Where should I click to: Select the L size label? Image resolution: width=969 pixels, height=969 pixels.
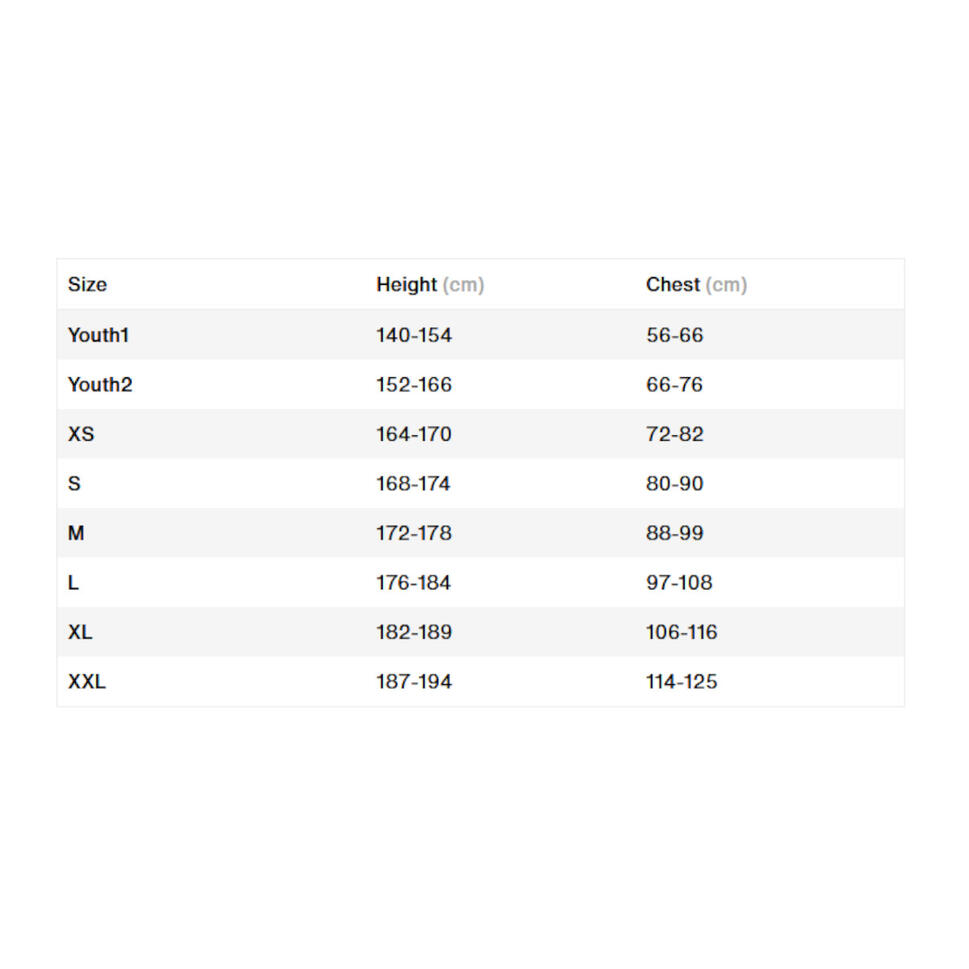click(x=73, y=583)
